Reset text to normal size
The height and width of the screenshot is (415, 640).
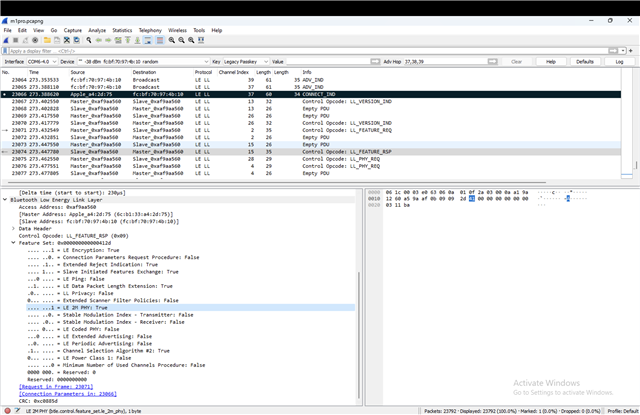pos(191,40)
